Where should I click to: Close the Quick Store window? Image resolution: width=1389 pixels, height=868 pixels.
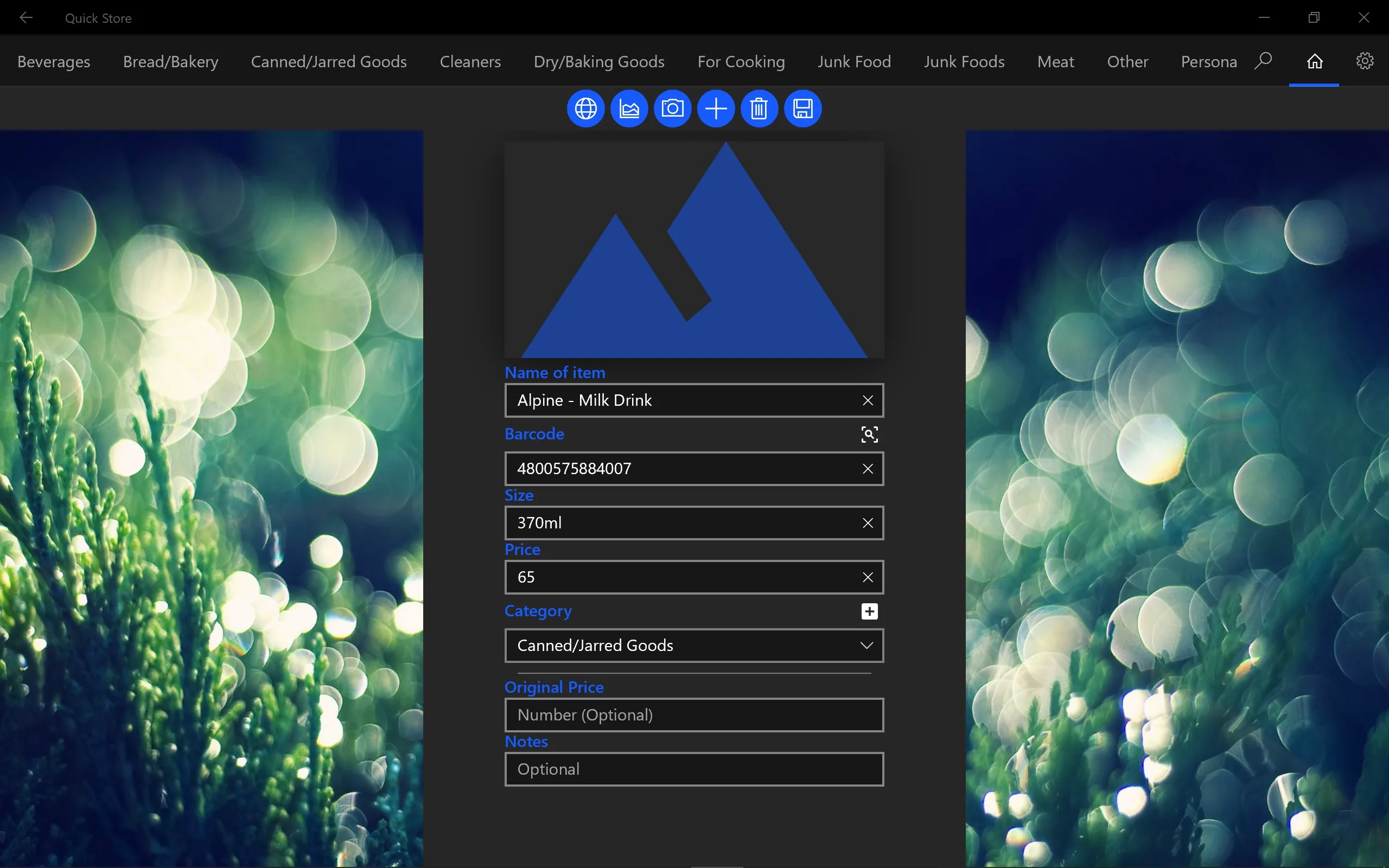1363,18
